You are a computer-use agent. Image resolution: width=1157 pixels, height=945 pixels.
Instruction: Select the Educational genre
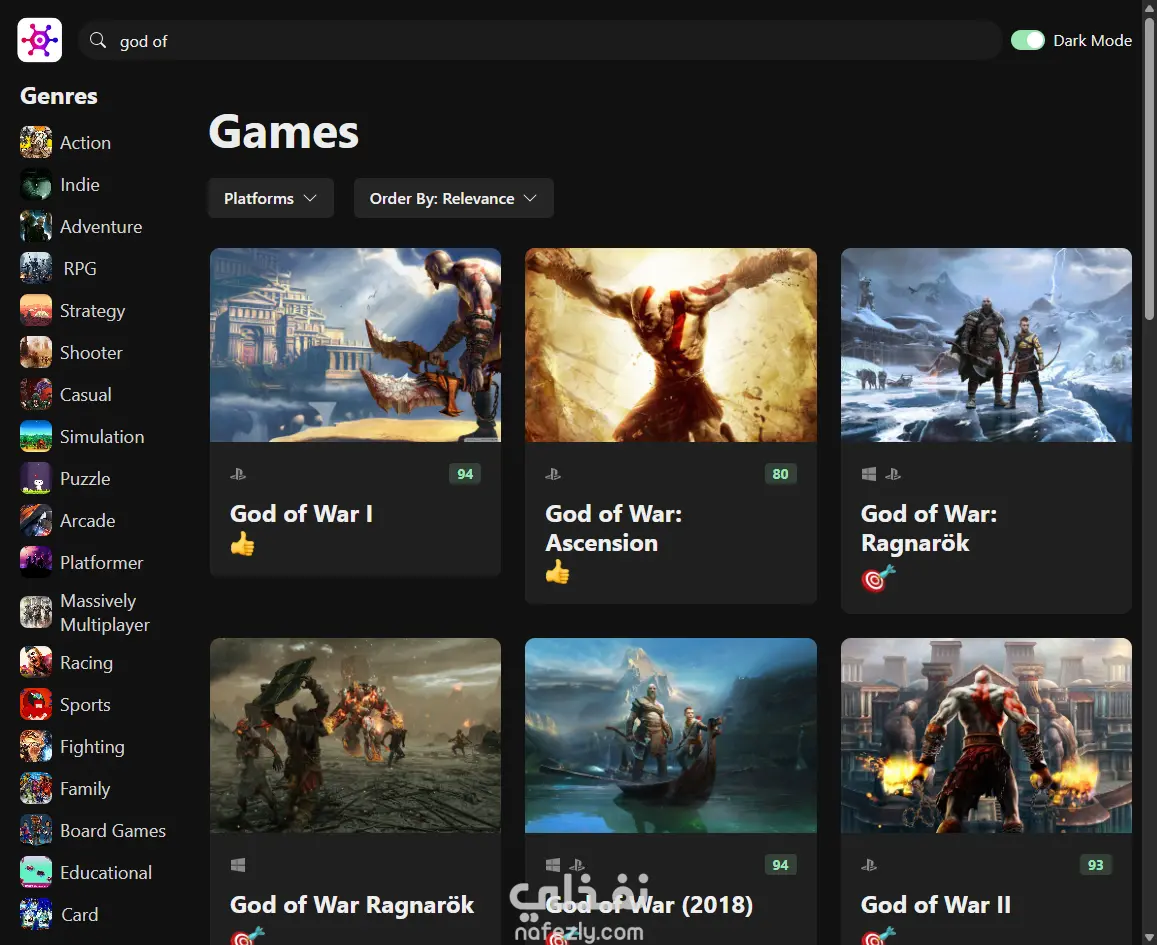tap(106, 873)
